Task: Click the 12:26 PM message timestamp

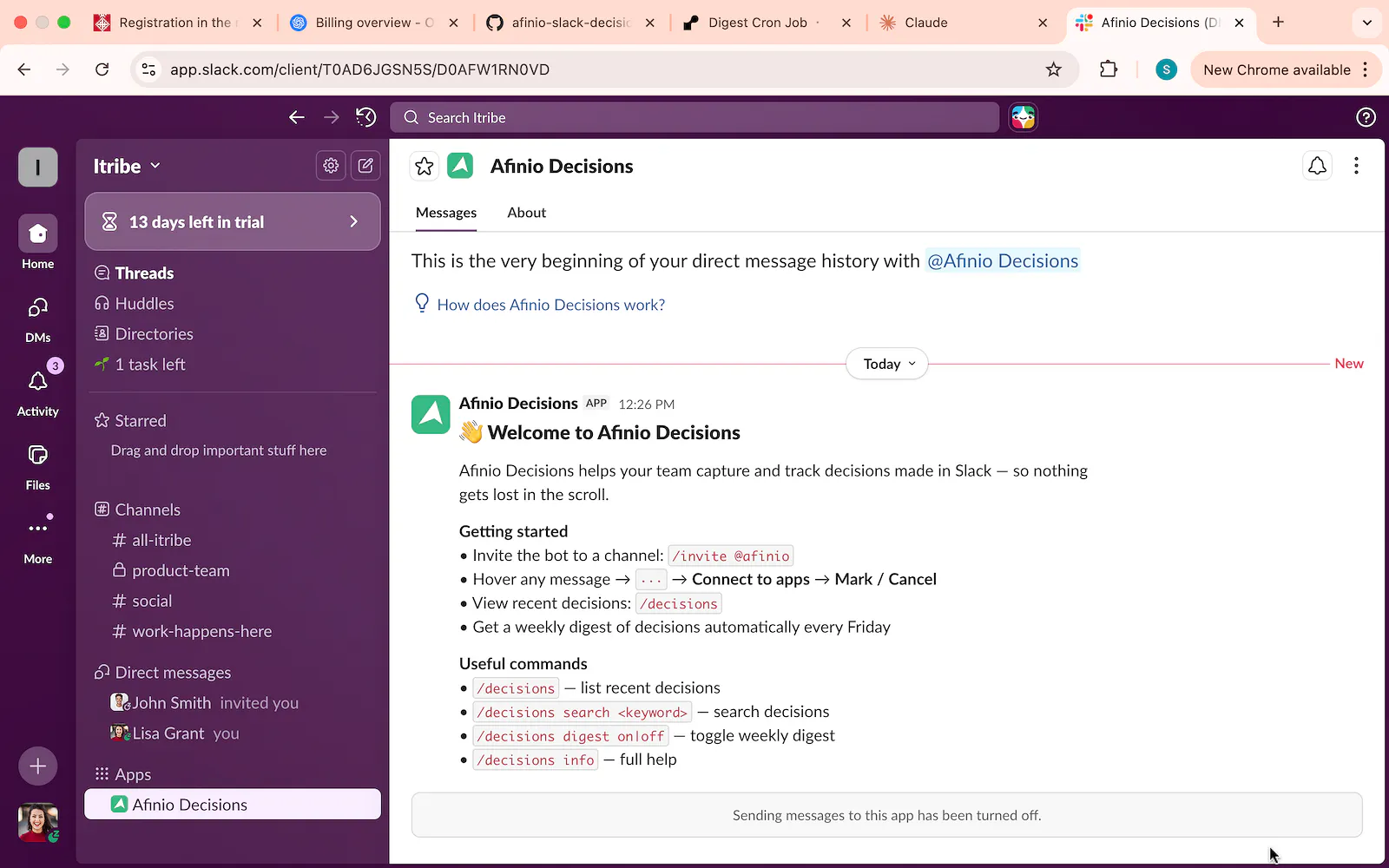Action: pyautogui.click(x=646, y=404)
